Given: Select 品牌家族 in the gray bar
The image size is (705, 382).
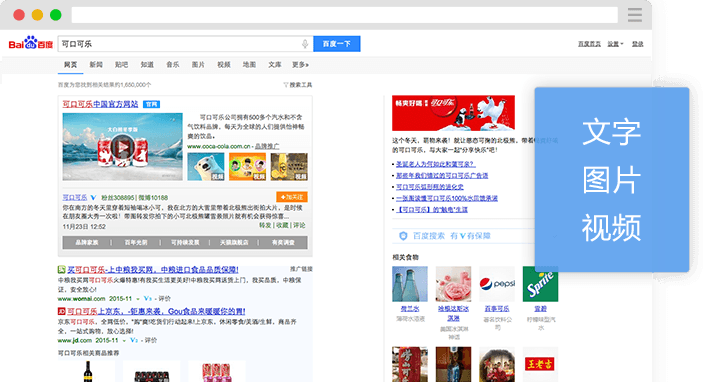Looking at the screenshot, I should (x=87, y=242).
